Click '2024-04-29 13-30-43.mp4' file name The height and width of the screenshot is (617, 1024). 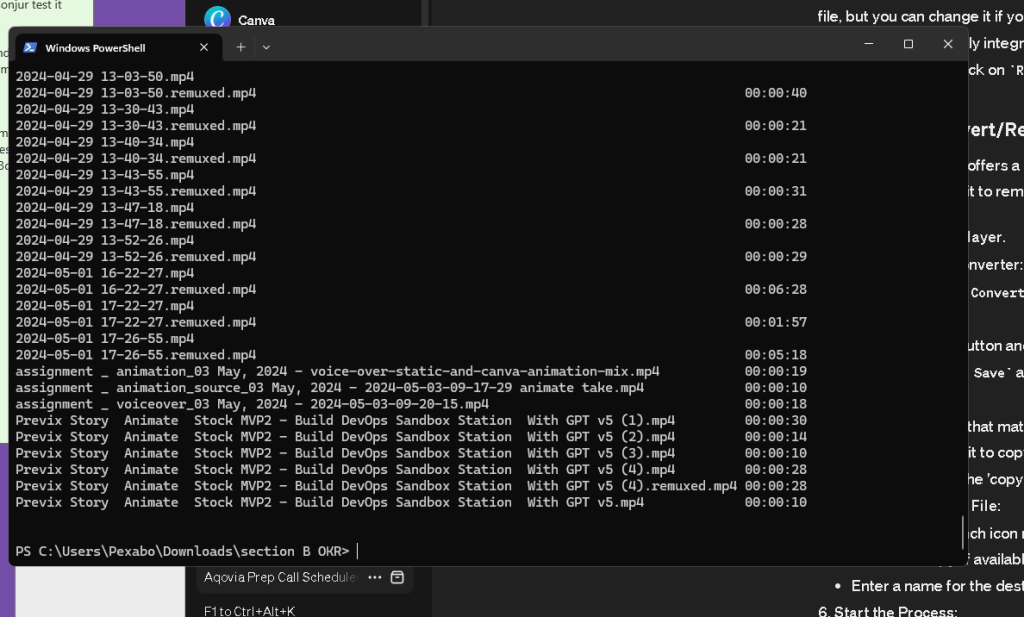[104, 109]
